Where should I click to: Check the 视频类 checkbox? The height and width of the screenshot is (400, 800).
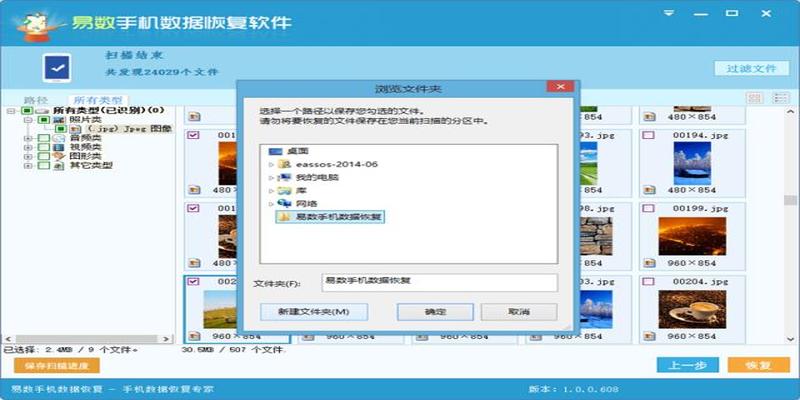click(44, 147)
